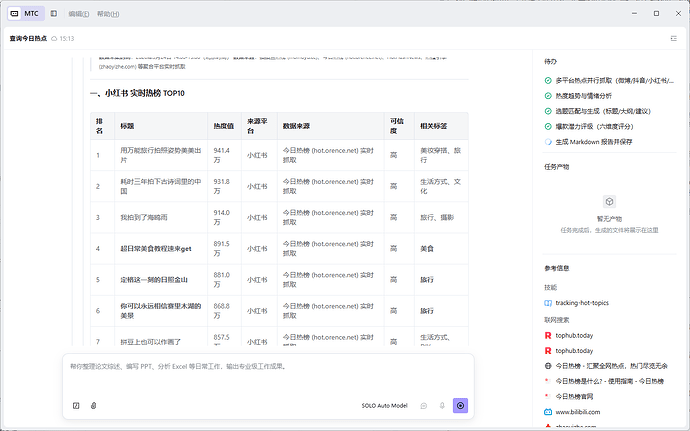Open 今日热榜 - 汇聚全网热点 reference
Image resolution: width=690 pixels, height=431 pixels.
[x=611, y=366]
